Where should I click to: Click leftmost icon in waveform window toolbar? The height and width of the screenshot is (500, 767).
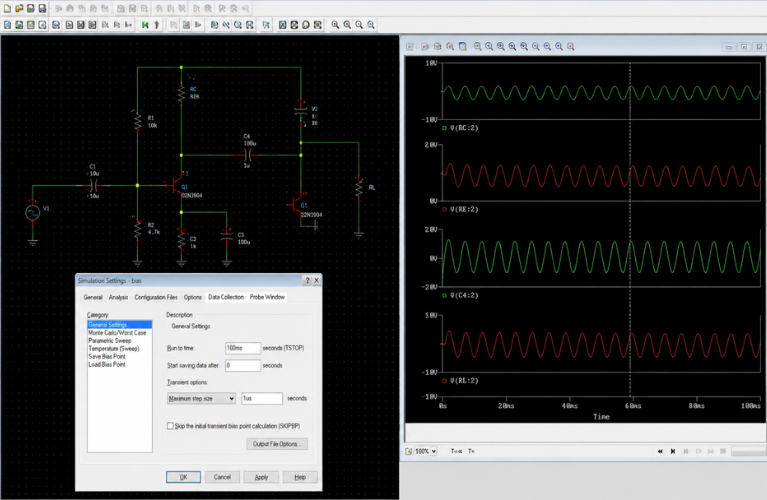410,46
